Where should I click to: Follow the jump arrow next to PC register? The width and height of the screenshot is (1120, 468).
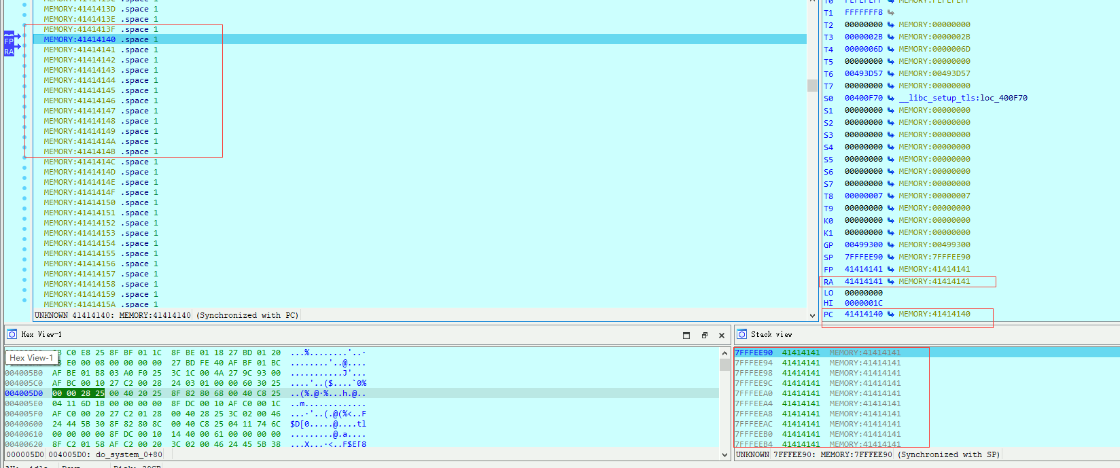[891, 314]
